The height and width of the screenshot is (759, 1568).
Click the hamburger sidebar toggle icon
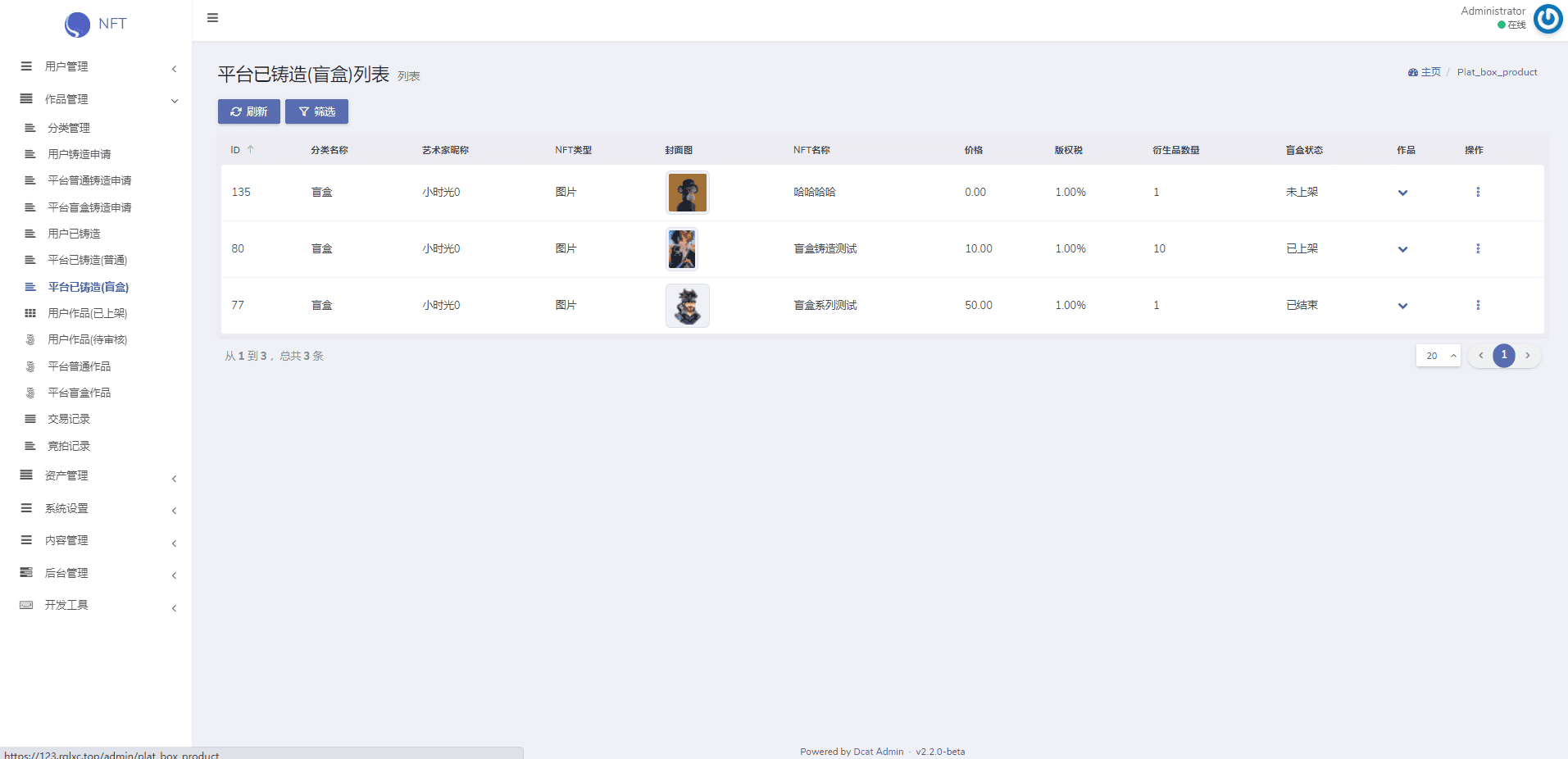pos(212,18)
